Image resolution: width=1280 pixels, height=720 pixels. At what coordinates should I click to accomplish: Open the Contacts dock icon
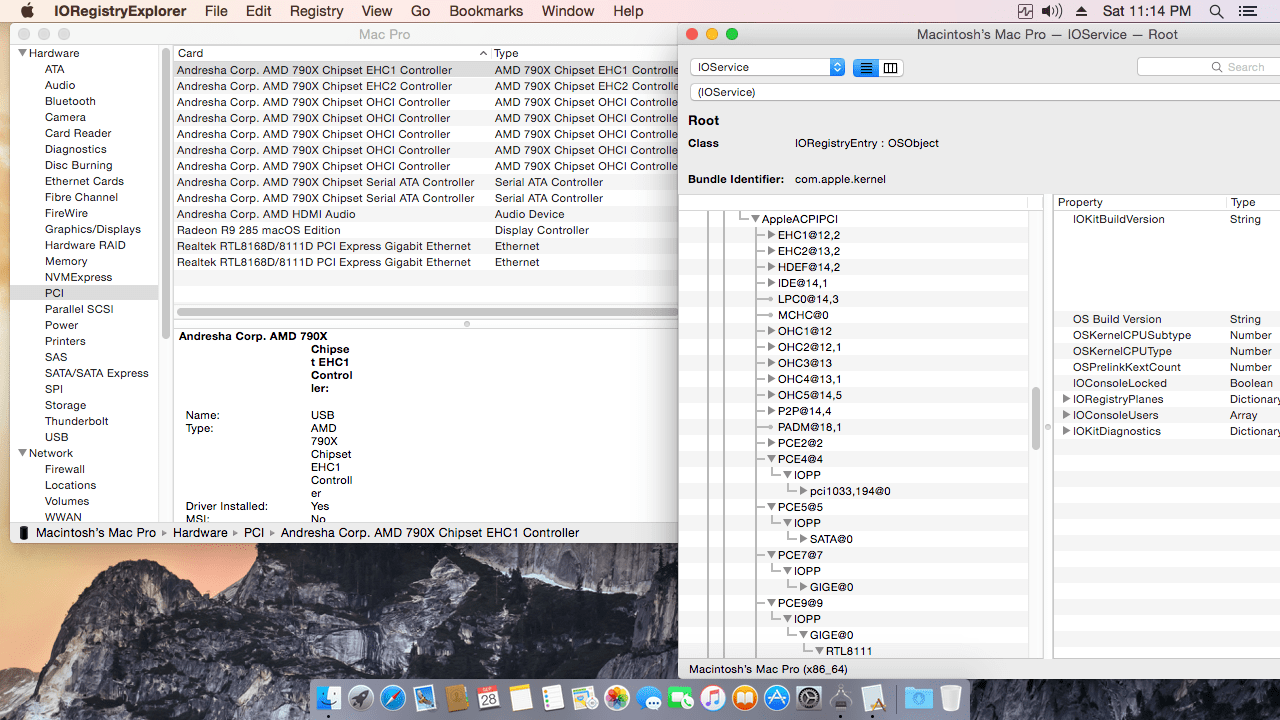(x=457, y=698)
